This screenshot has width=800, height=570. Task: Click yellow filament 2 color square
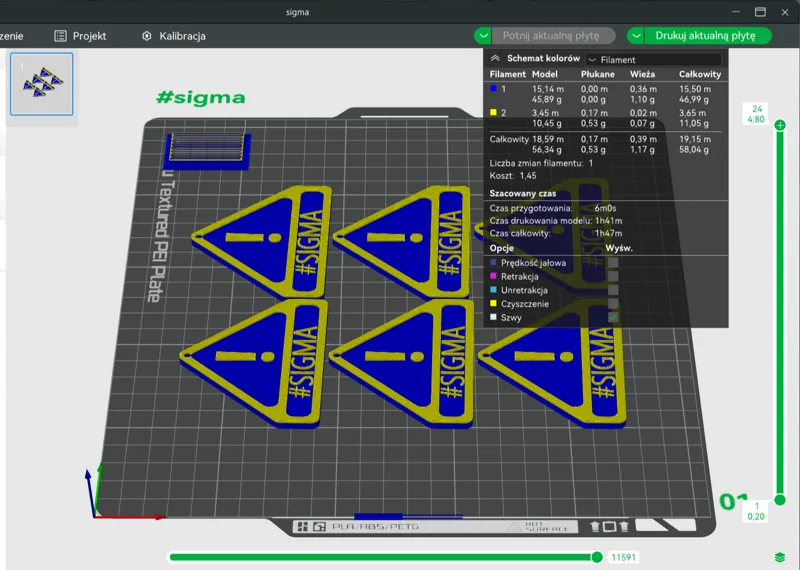click(x=493, y=112)
